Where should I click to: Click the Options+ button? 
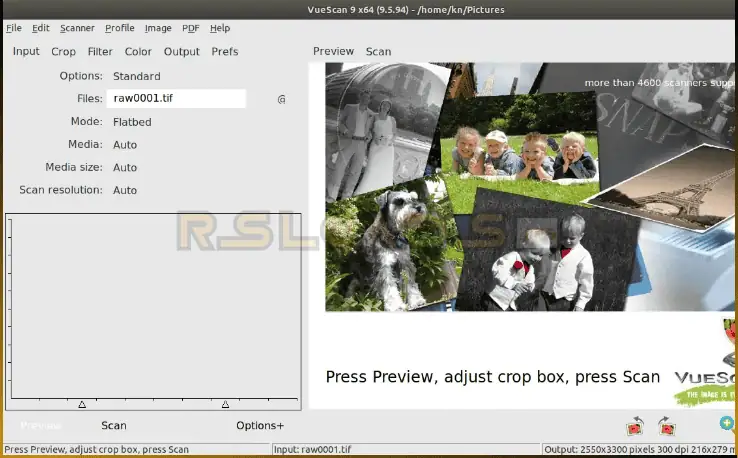tap(260, 425)
